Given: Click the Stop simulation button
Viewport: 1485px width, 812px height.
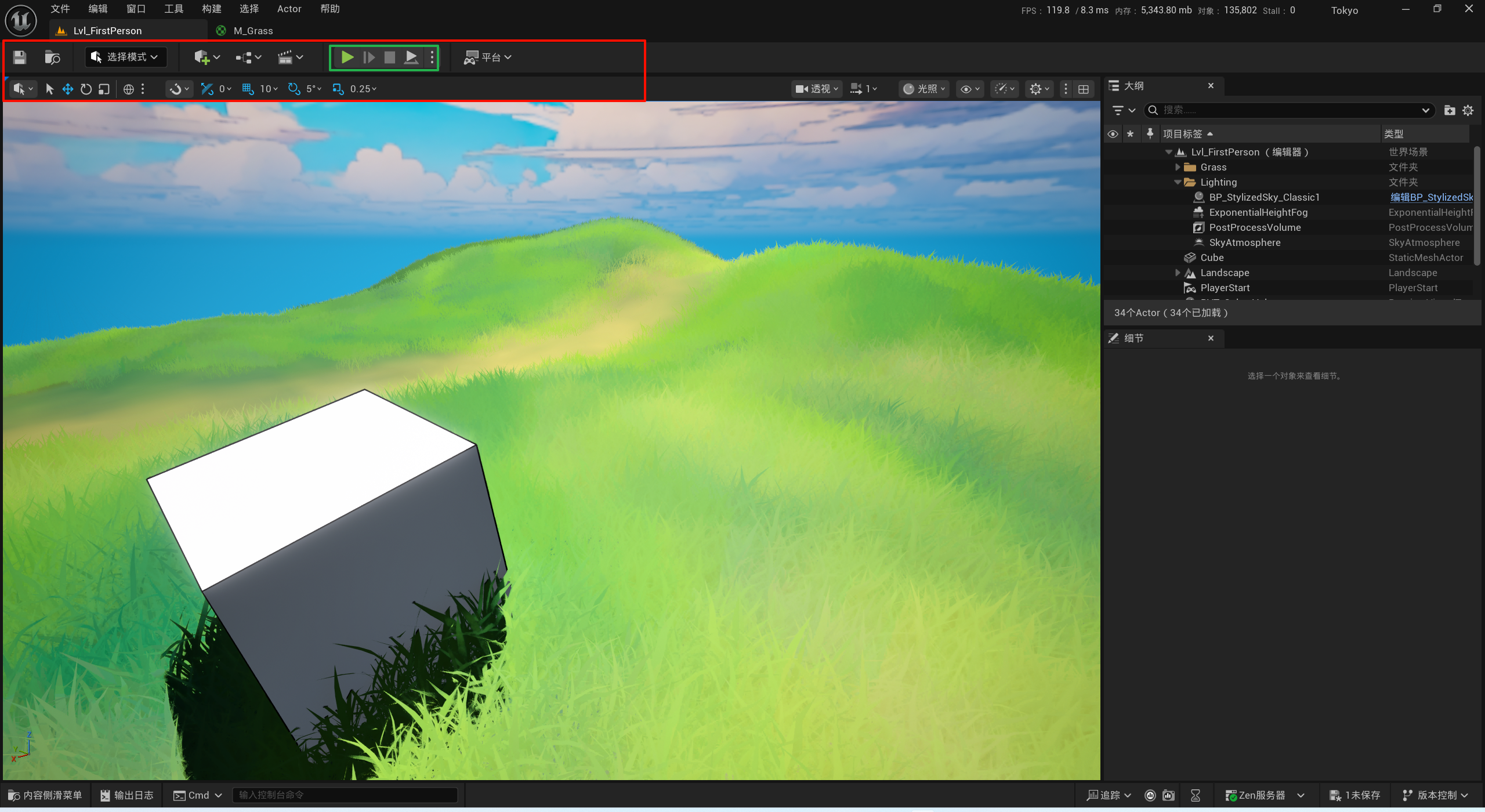Looking at the screenshot, I should coord(390,57).
